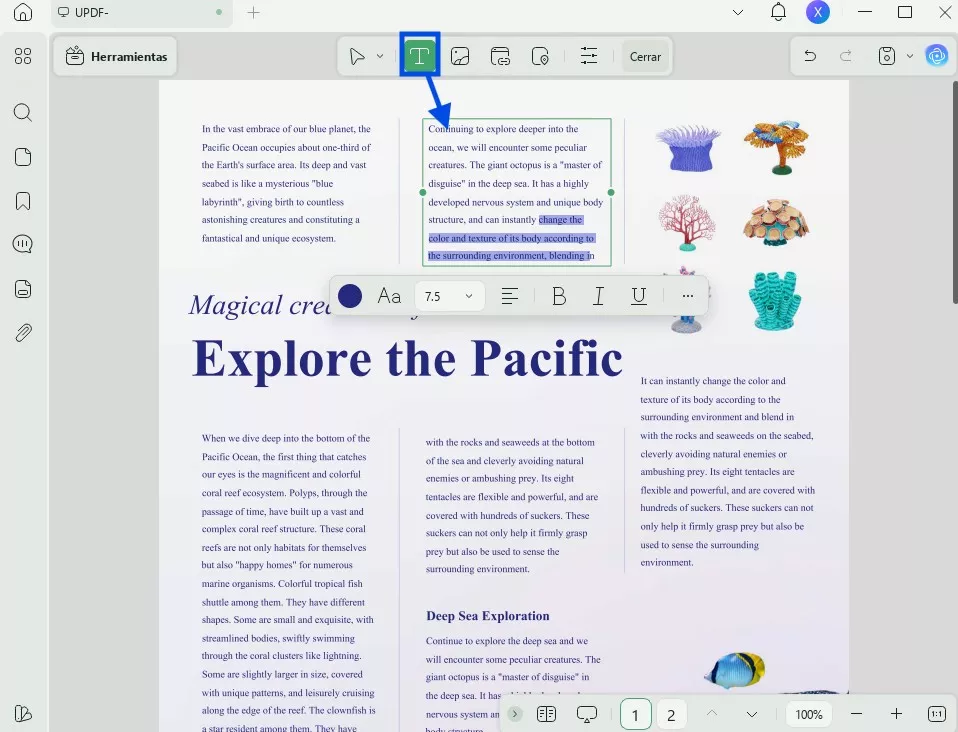Toggle actual size 1:1 view

coord(937,714)
